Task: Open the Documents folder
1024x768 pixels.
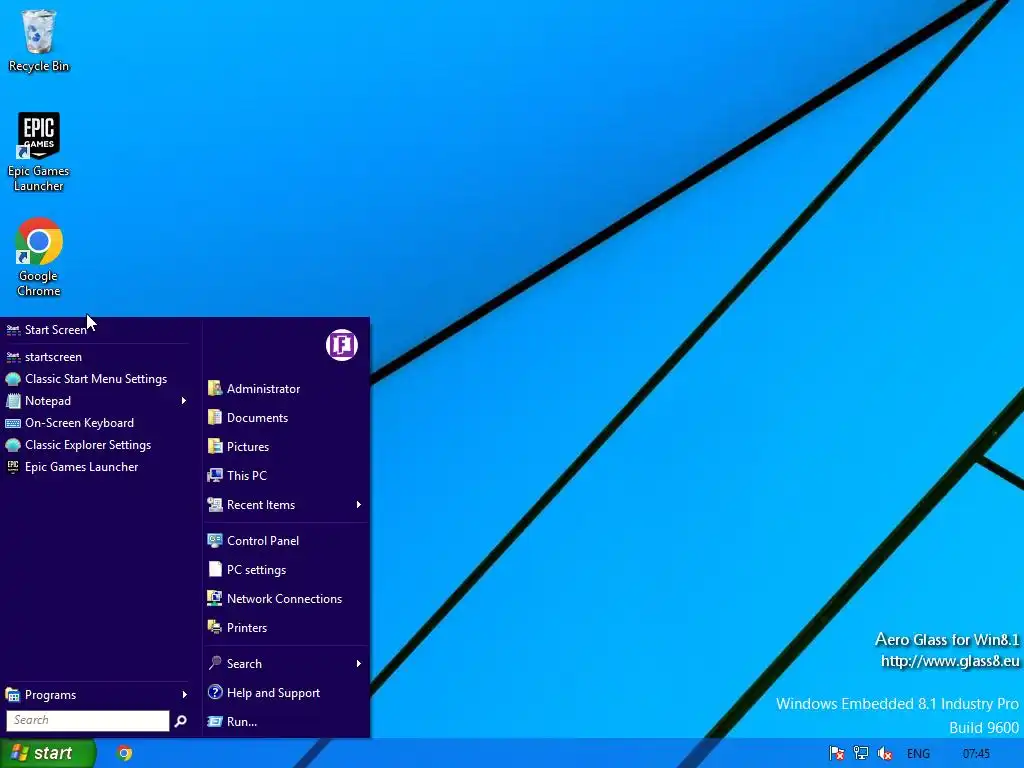Action: (286, 418)
